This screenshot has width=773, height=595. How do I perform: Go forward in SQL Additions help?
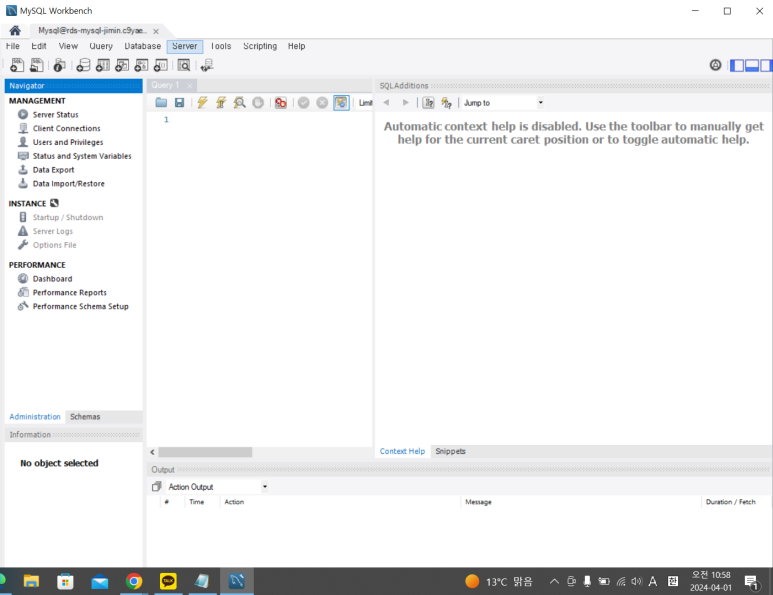tap(405, 103)
